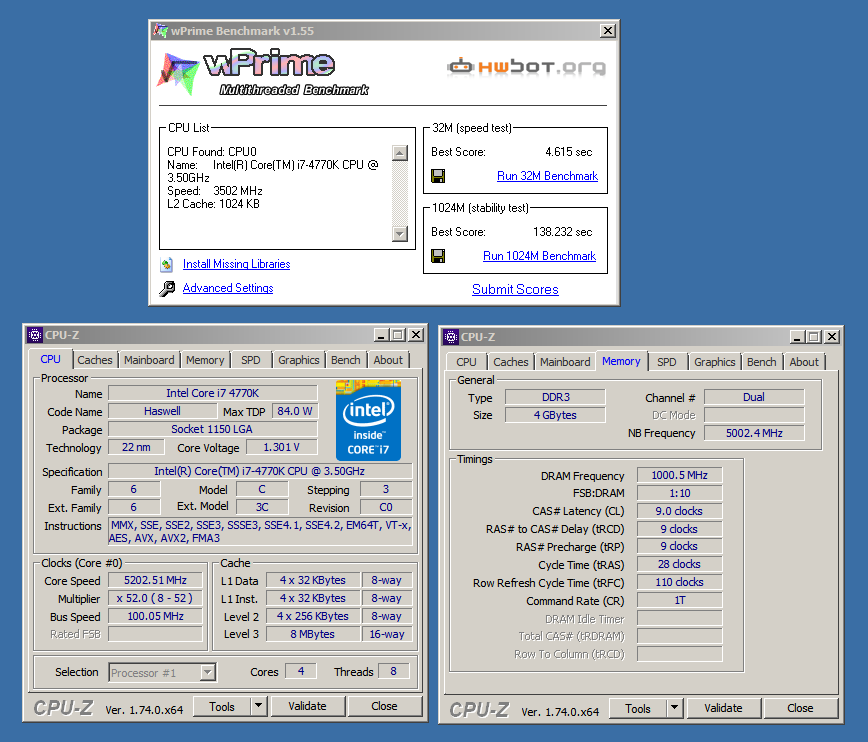Viewport: 868px width, 742px height.
Task: Click Close button in right CPU-Z
Action: tap(800, 708)
